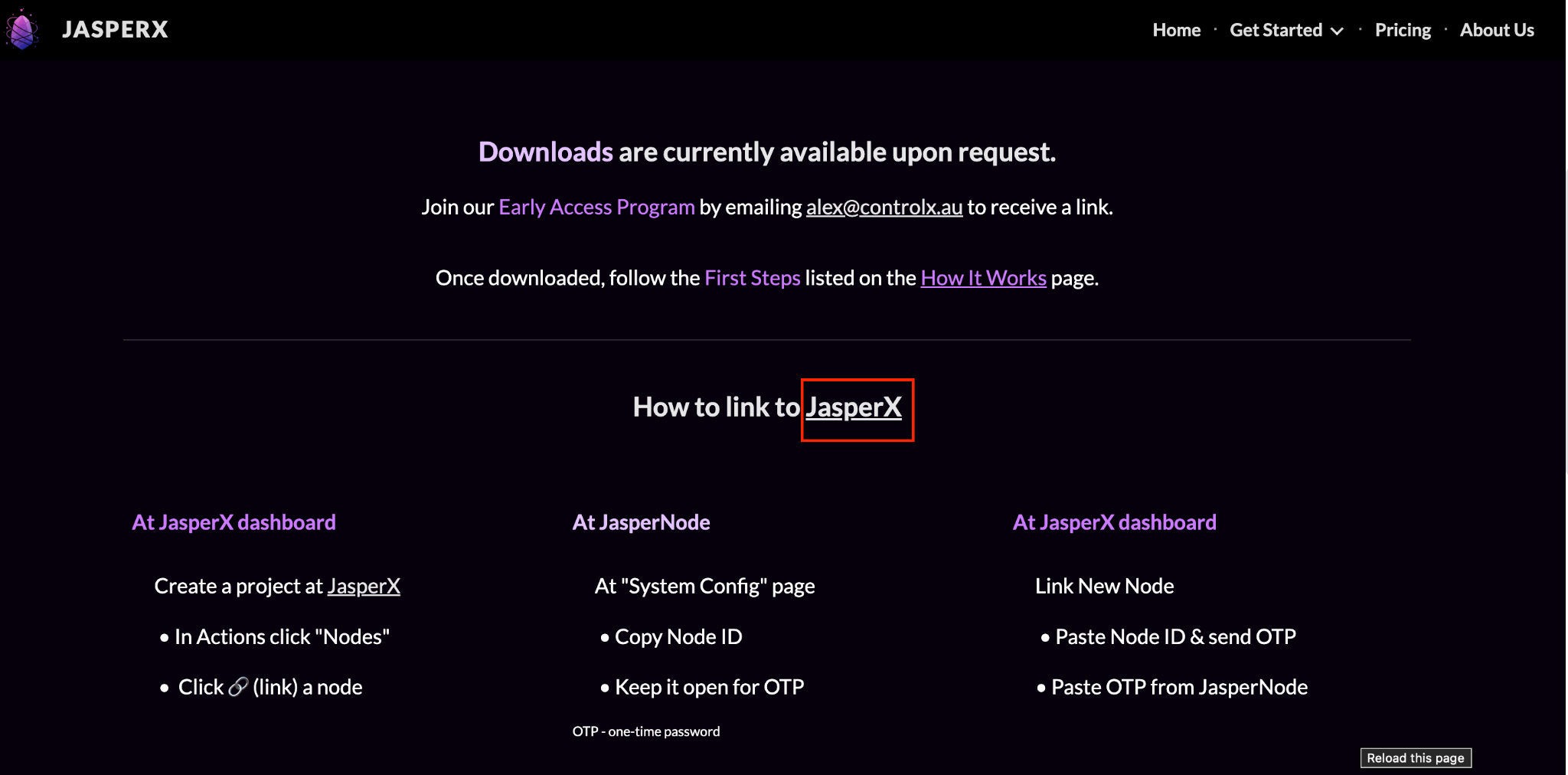Viewport: 1568px width, 775px height.
Task: Click the purple First Steps text
Action: [752, 278]
